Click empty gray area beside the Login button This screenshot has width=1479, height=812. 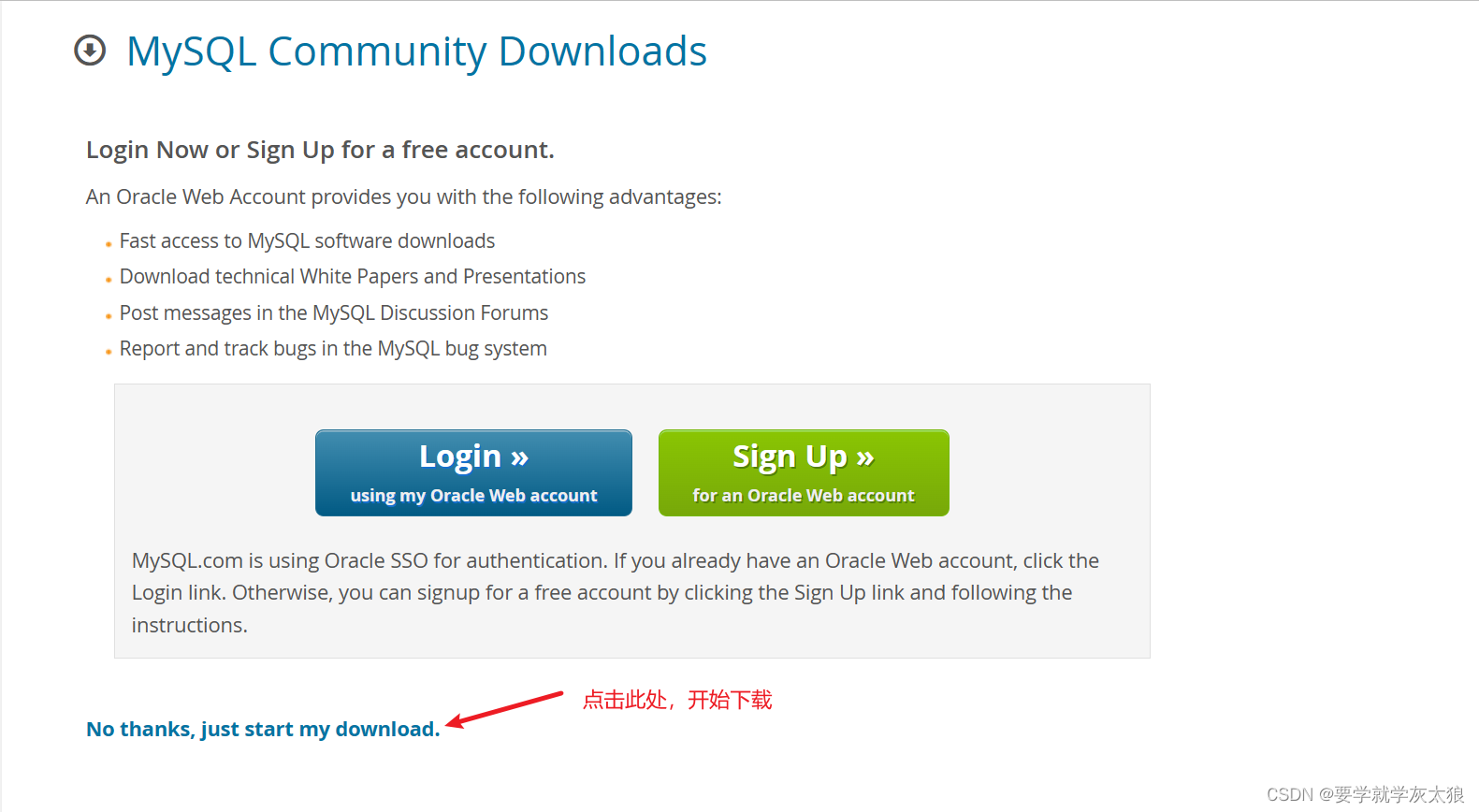click(x=215, y=472)
